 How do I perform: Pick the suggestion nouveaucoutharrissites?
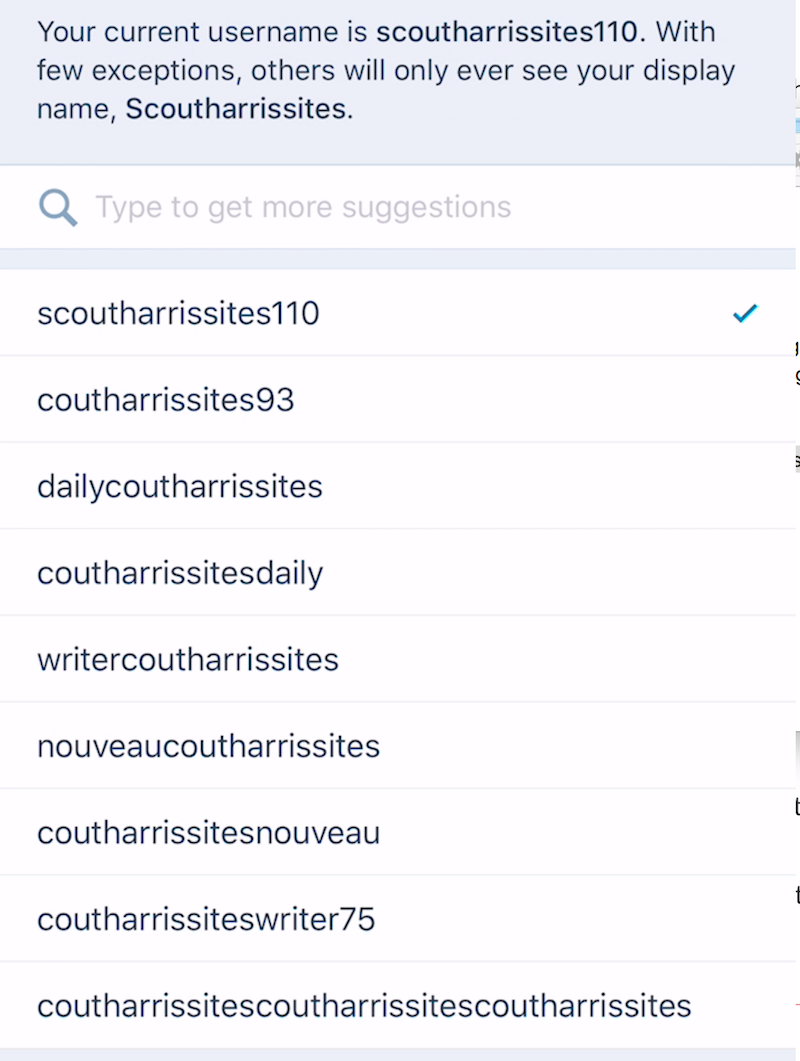(x=208, y=745)
